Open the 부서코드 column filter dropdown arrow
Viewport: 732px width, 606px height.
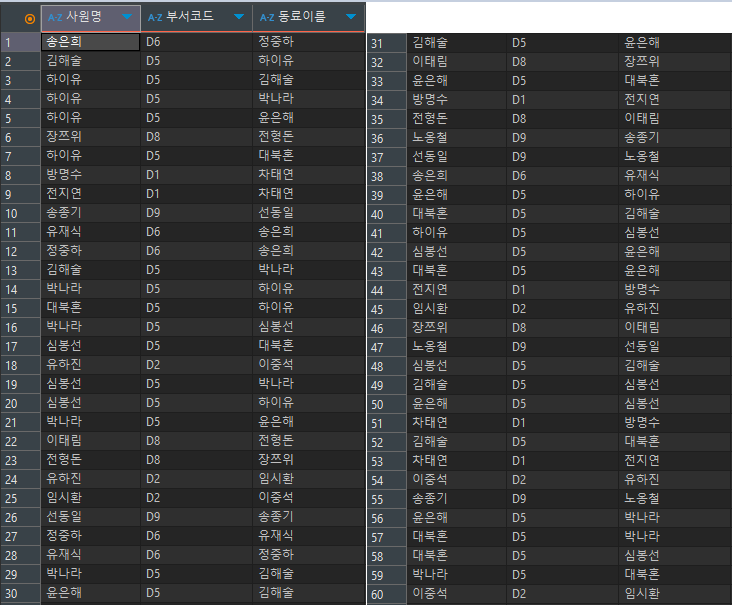click(x=239, y=17)
